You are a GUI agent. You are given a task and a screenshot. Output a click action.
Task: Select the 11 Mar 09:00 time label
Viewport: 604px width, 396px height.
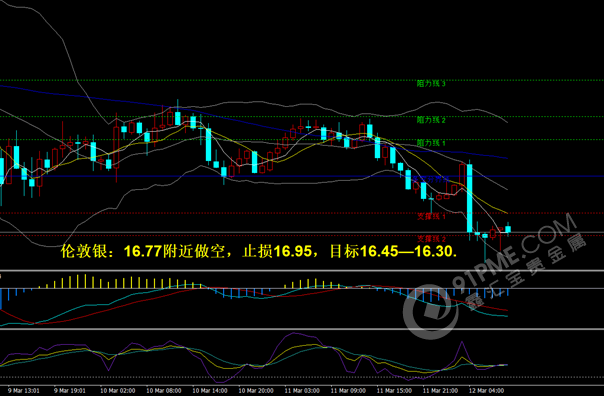click(x=348, y=391)
